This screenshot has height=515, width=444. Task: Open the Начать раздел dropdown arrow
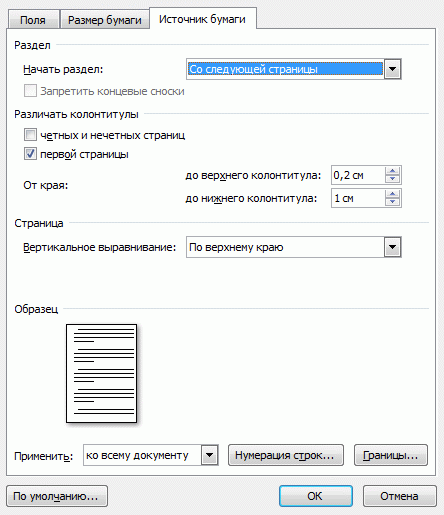[392, 69]
